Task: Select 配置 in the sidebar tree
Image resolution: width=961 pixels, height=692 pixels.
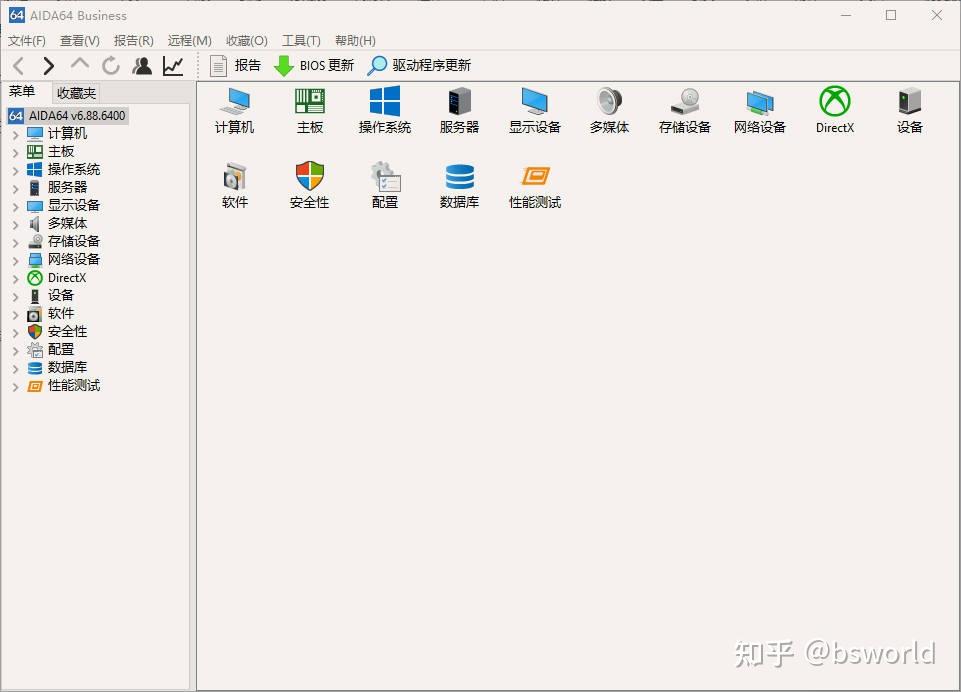Action: 61,349
